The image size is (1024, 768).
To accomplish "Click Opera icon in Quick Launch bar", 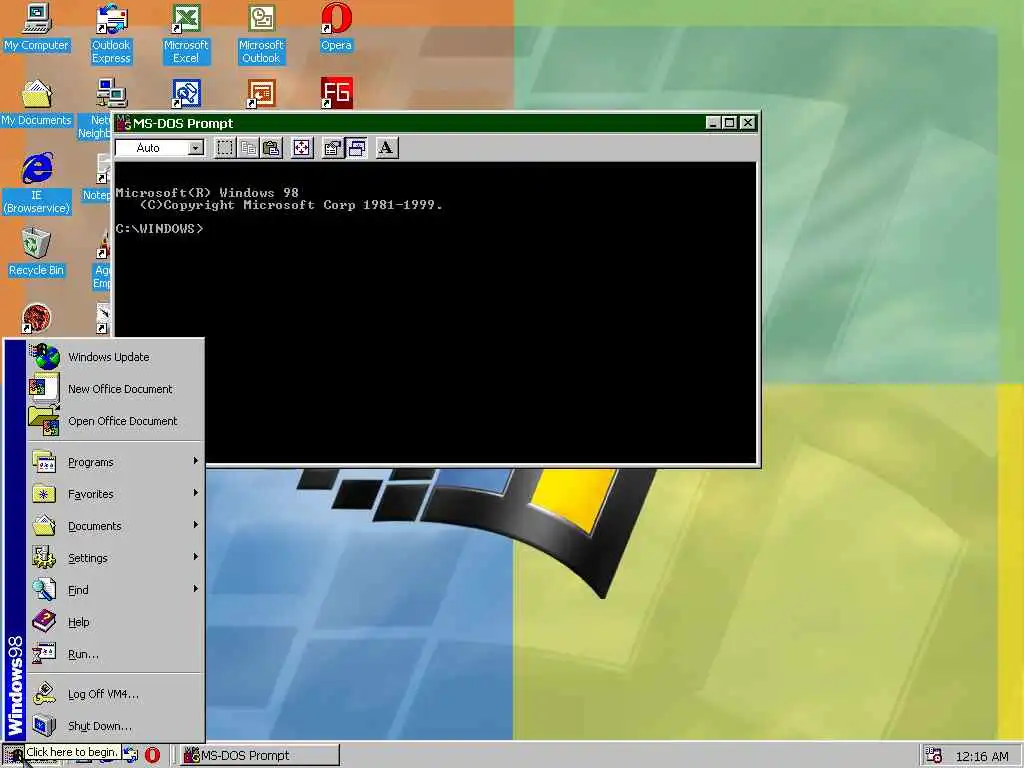I will click(x=152, y=756).
